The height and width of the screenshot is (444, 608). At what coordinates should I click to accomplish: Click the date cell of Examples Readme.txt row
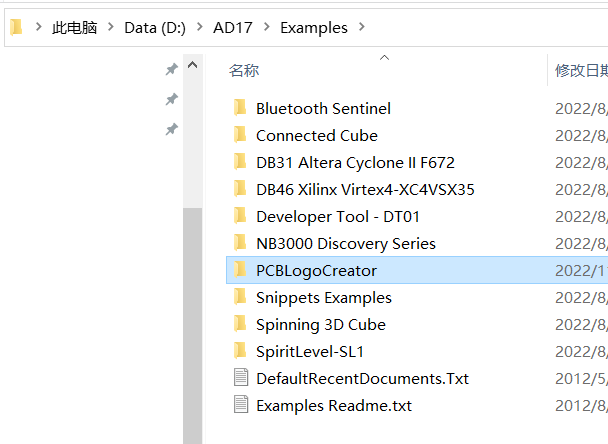point(581,406)
